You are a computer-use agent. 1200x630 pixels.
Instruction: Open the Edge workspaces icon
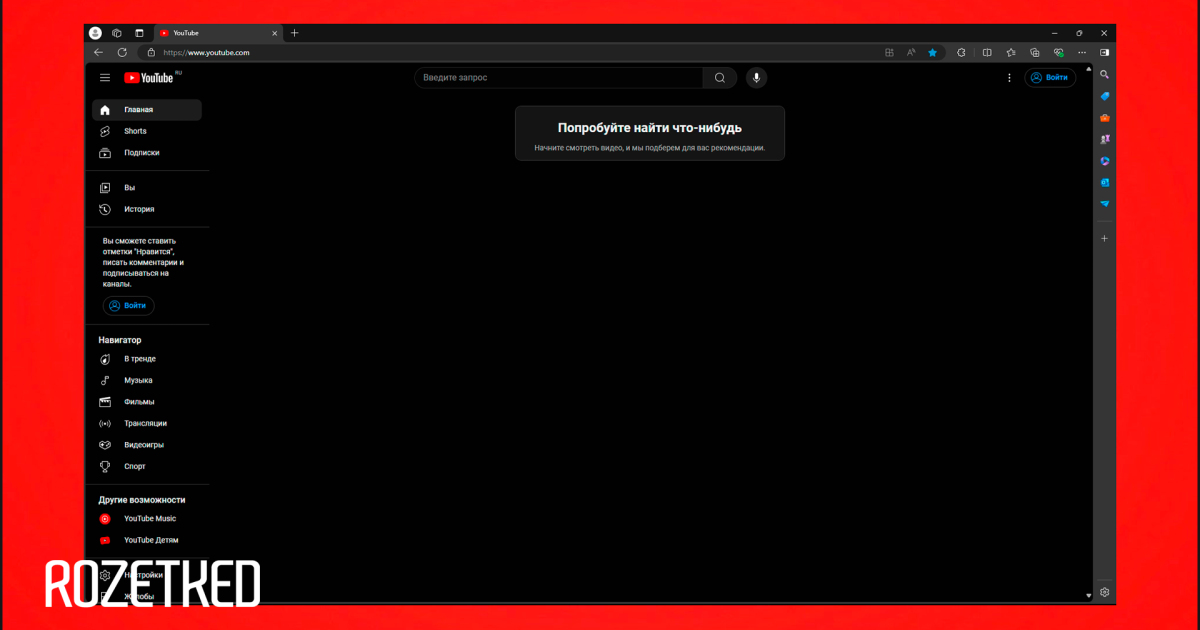[117, 33]
